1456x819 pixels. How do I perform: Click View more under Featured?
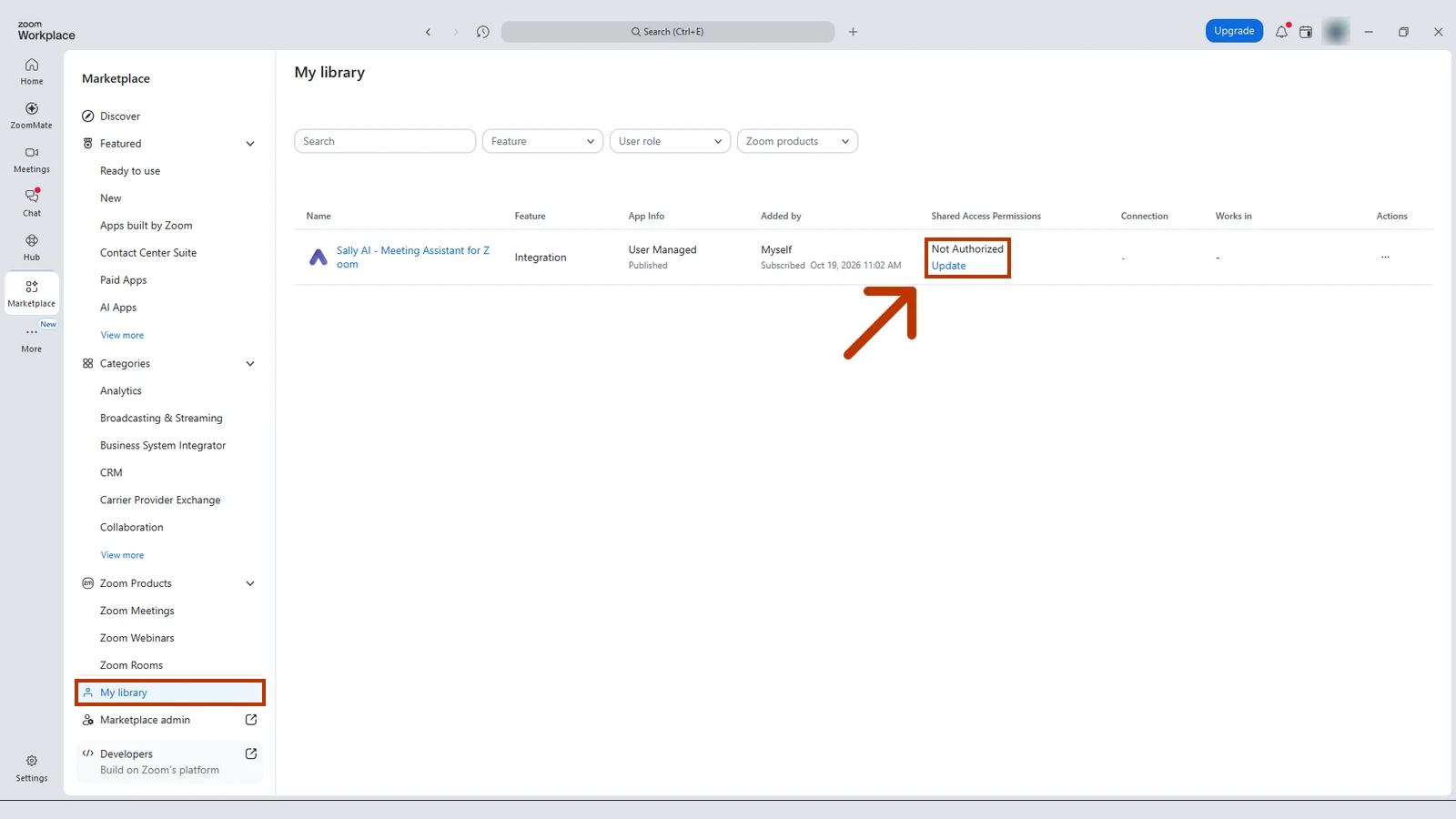point(122,335)
